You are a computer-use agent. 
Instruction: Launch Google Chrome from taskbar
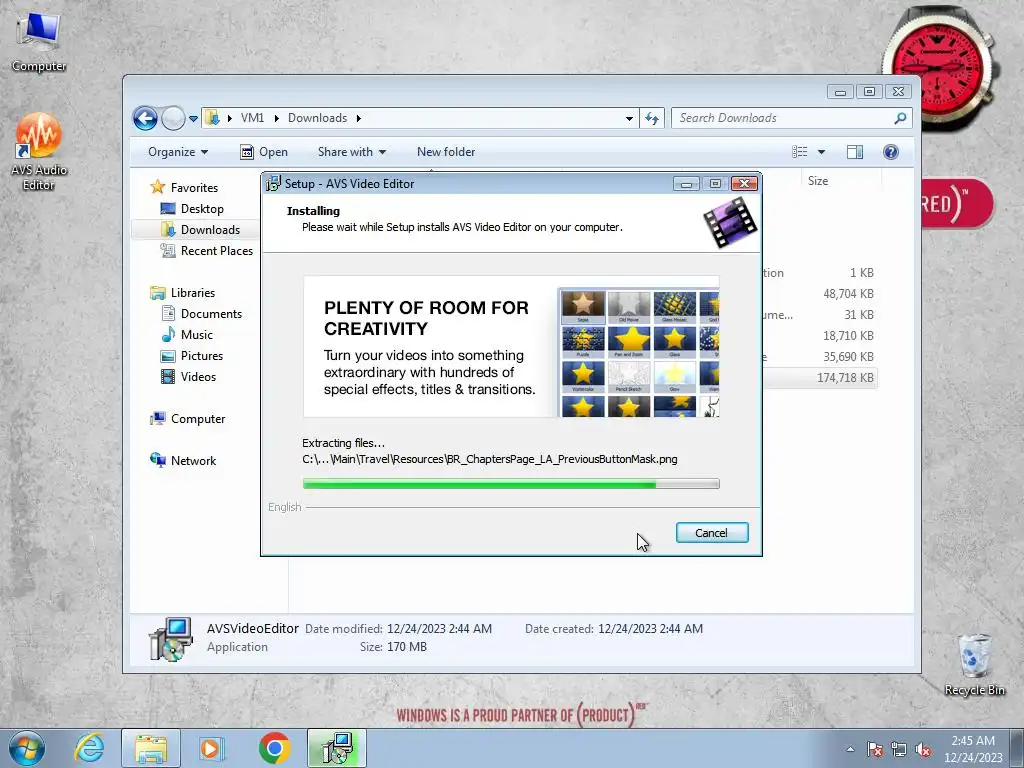[x=274, y=748]
